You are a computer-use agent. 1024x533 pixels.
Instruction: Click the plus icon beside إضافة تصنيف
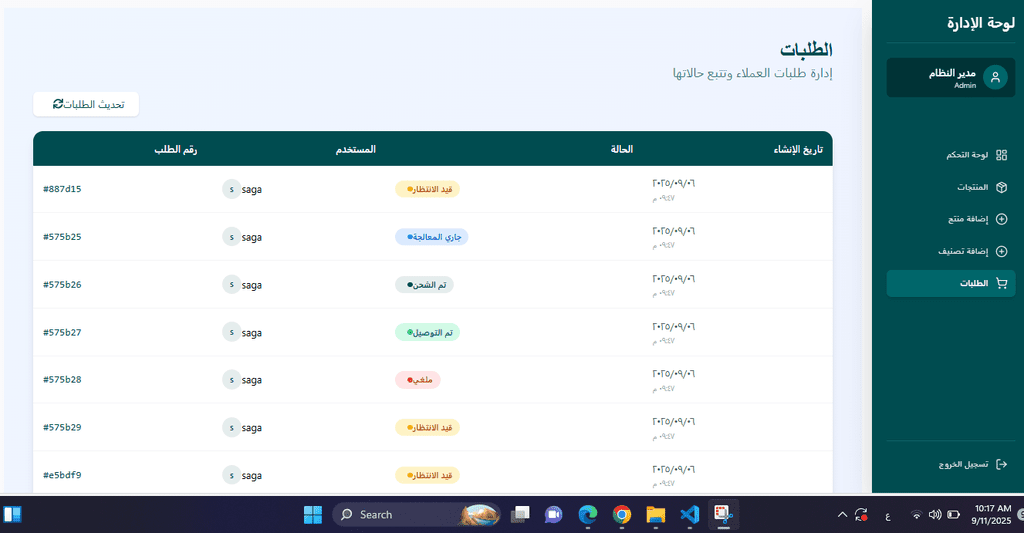pyautogui.click(x=1002, y=251)
